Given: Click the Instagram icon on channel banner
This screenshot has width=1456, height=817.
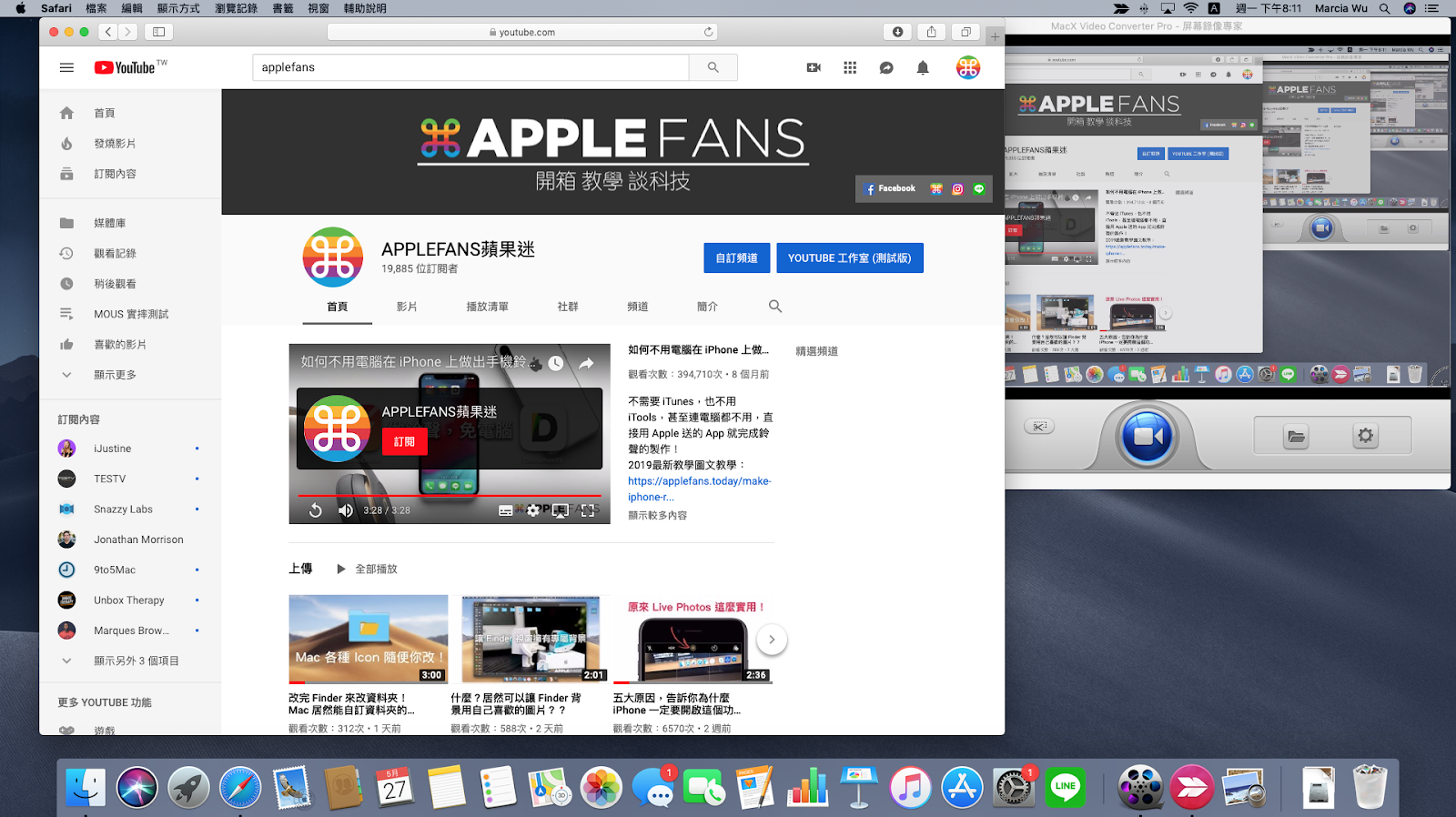Looking at the screenshot, I should click(x=957, y=189).
